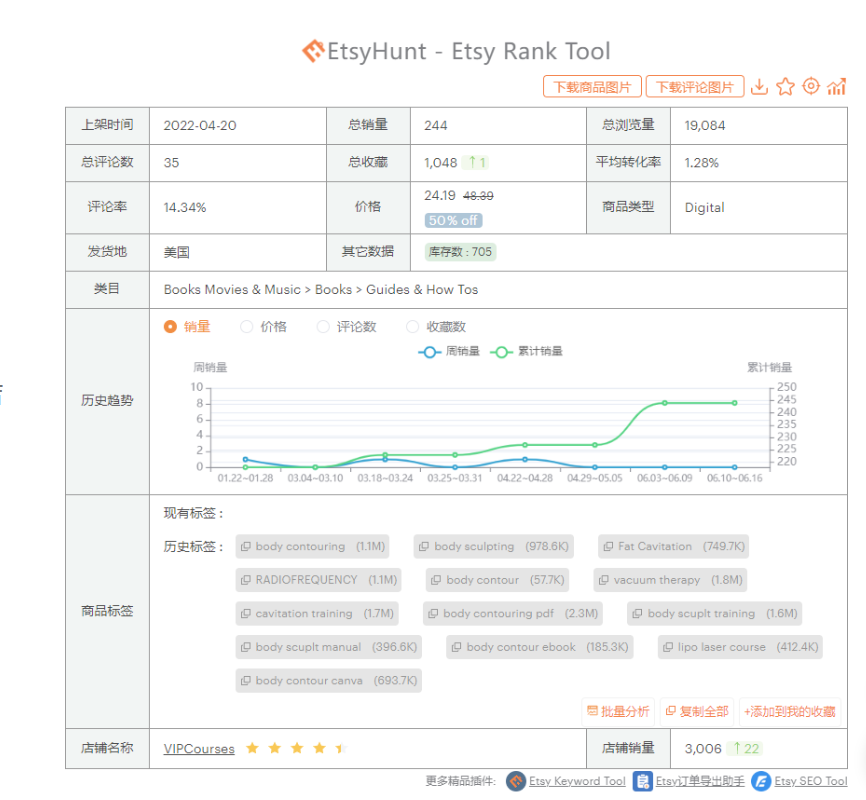Click the 下载评论图片 button
The width and height of the screenshot is (866, 800).
[x=695, y=87]
